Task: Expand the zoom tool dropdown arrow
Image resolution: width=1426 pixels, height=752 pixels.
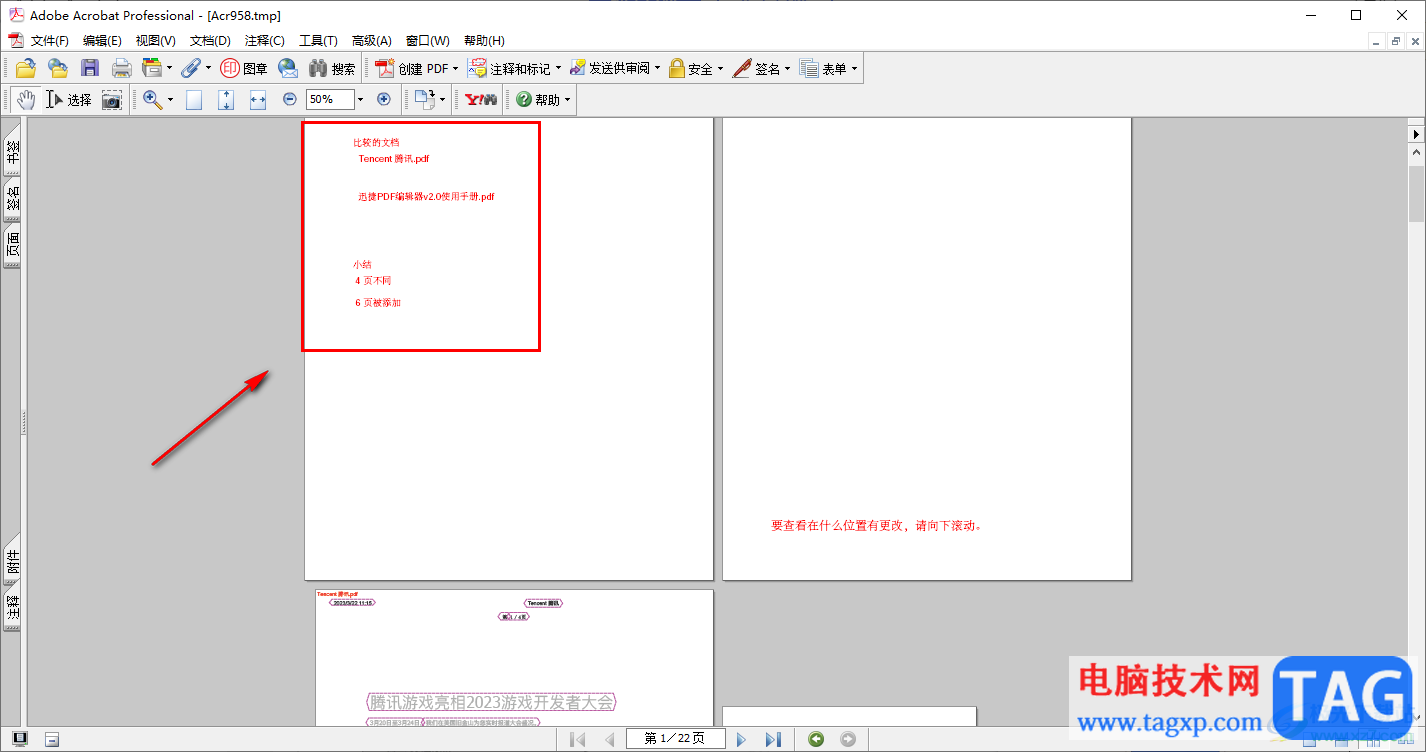Action: [x=170, y=100]
